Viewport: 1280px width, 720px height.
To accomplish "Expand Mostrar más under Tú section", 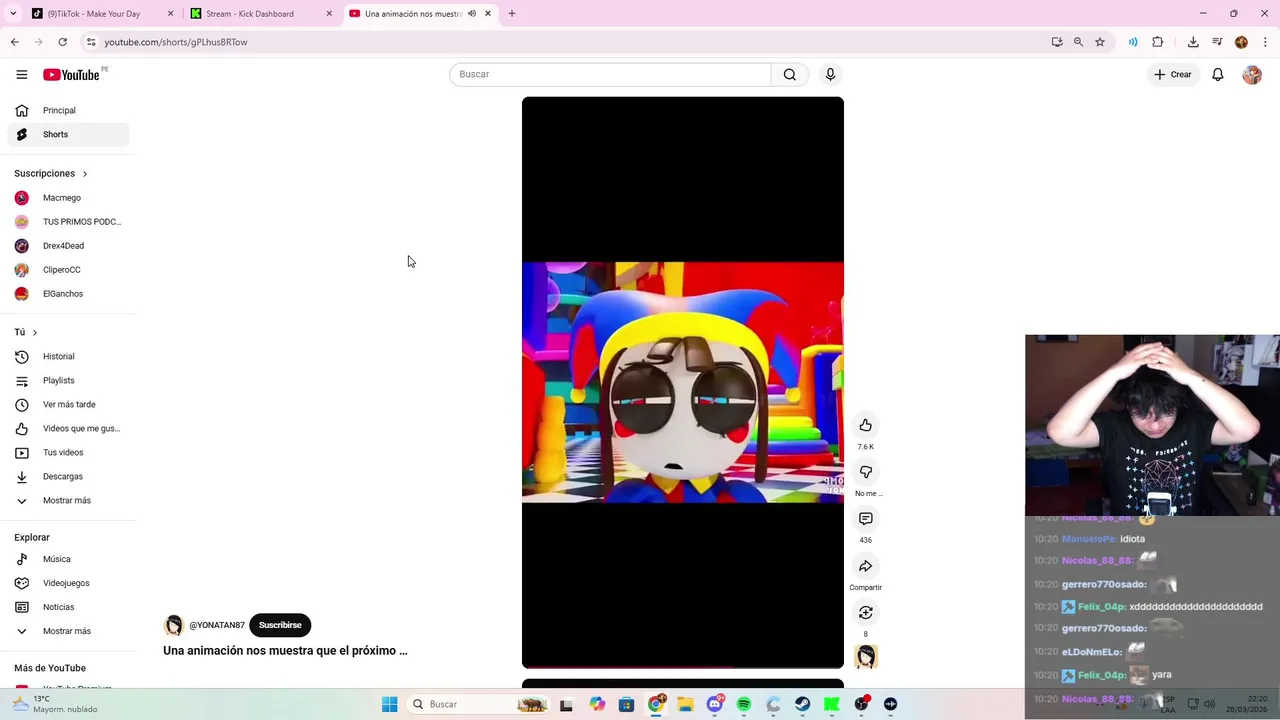I will 68,500.
